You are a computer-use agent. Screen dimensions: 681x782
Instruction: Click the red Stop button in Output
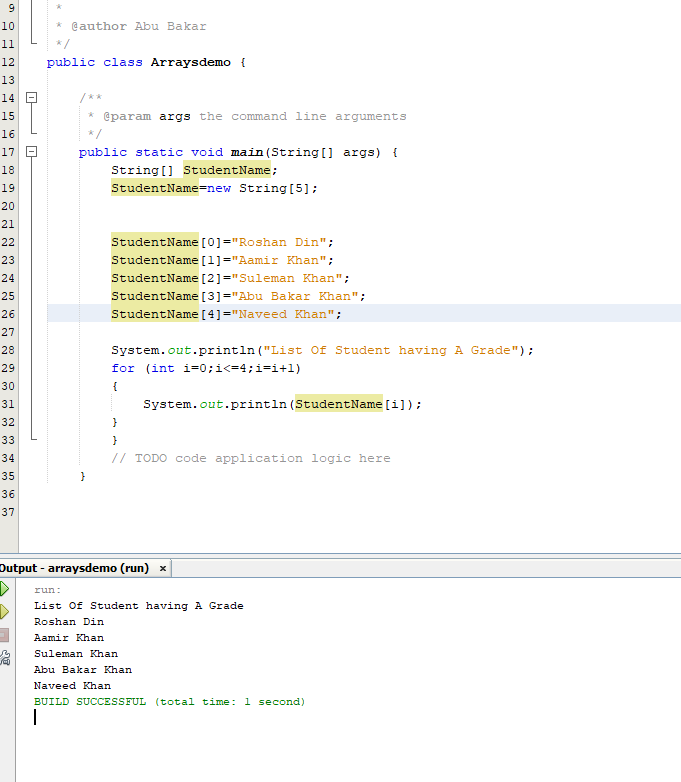[4, 635]
